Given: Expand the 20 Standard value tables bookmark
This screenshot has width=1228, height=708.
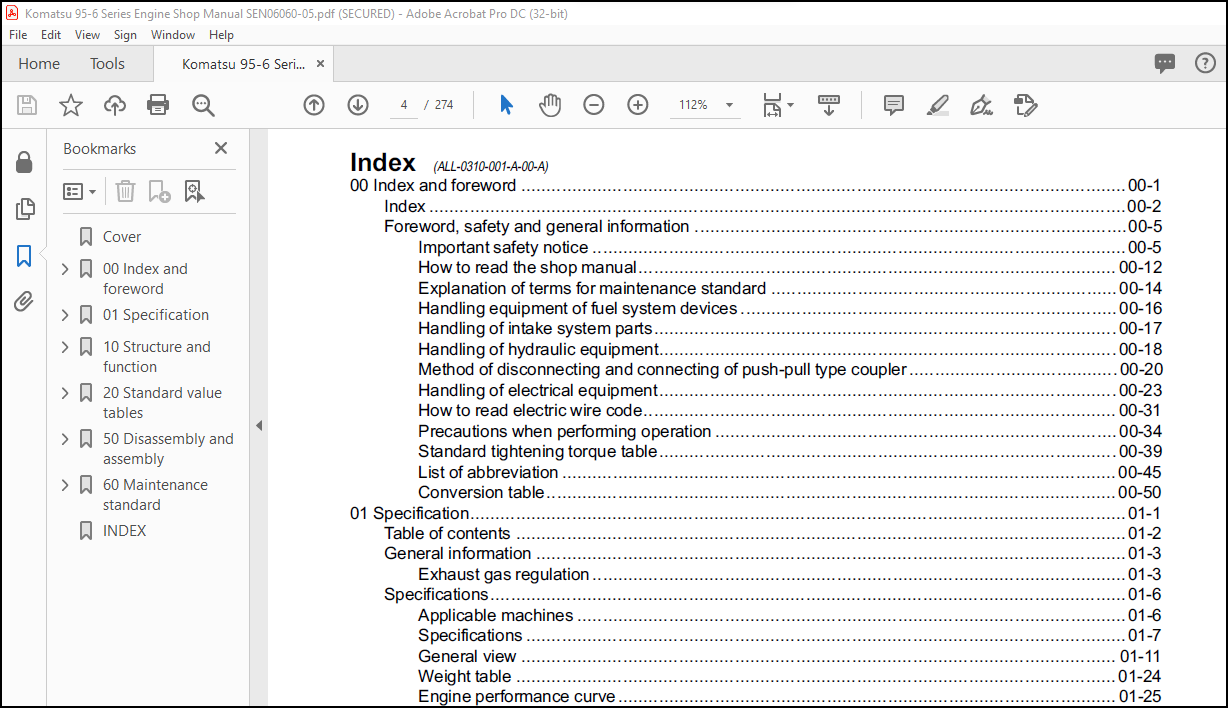Looking at the screenshot, I should point(65,393).
